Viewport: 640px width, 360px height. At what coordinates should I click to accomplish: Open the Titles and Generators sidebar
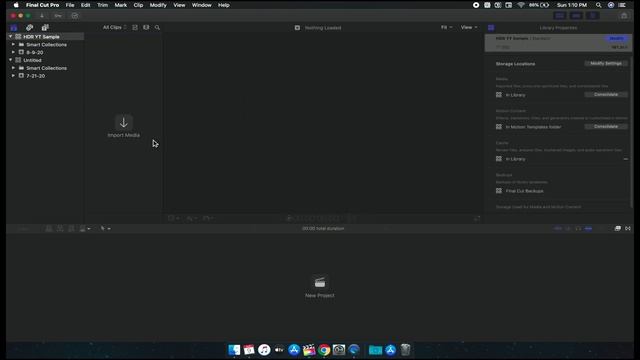tap(45, 27)
